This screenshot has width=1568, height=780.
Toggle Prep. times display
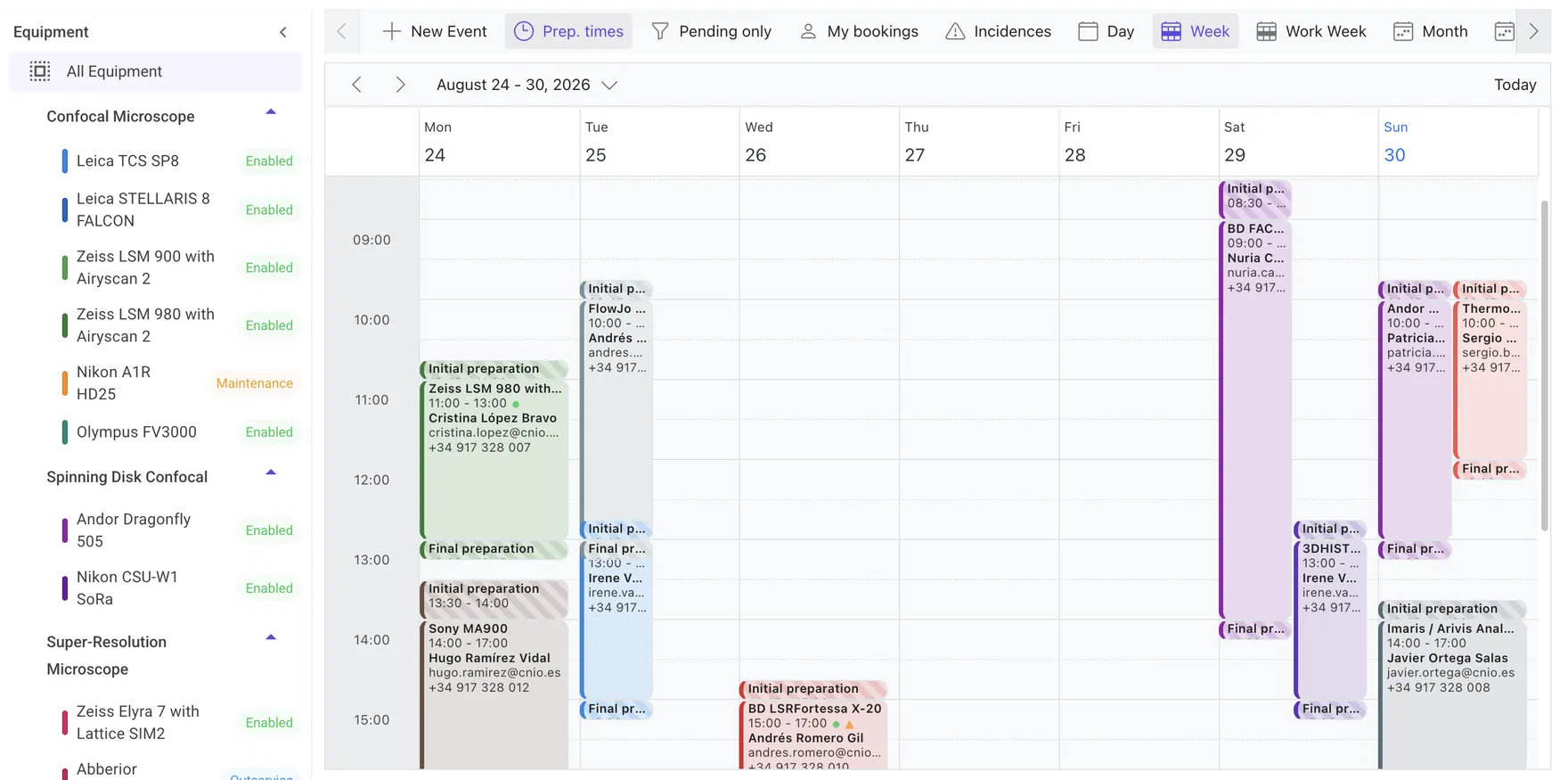[x=568, y=31]
